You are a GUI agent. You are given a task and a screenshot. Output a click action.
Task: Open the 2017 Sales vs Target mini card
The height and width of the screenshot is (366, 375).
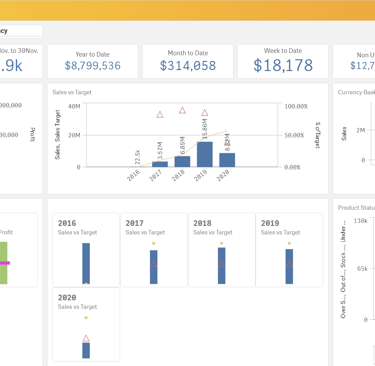[154, 250]
